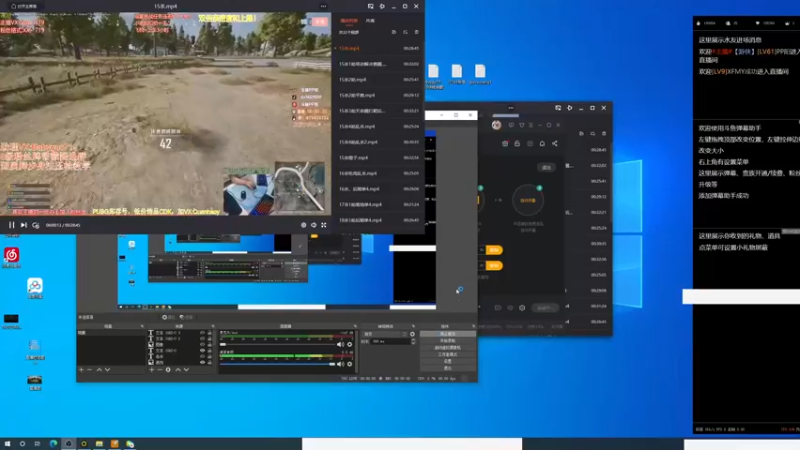800x450 pixels.
Task: Move the OBS scene down
Action: (x=107, y=369)
